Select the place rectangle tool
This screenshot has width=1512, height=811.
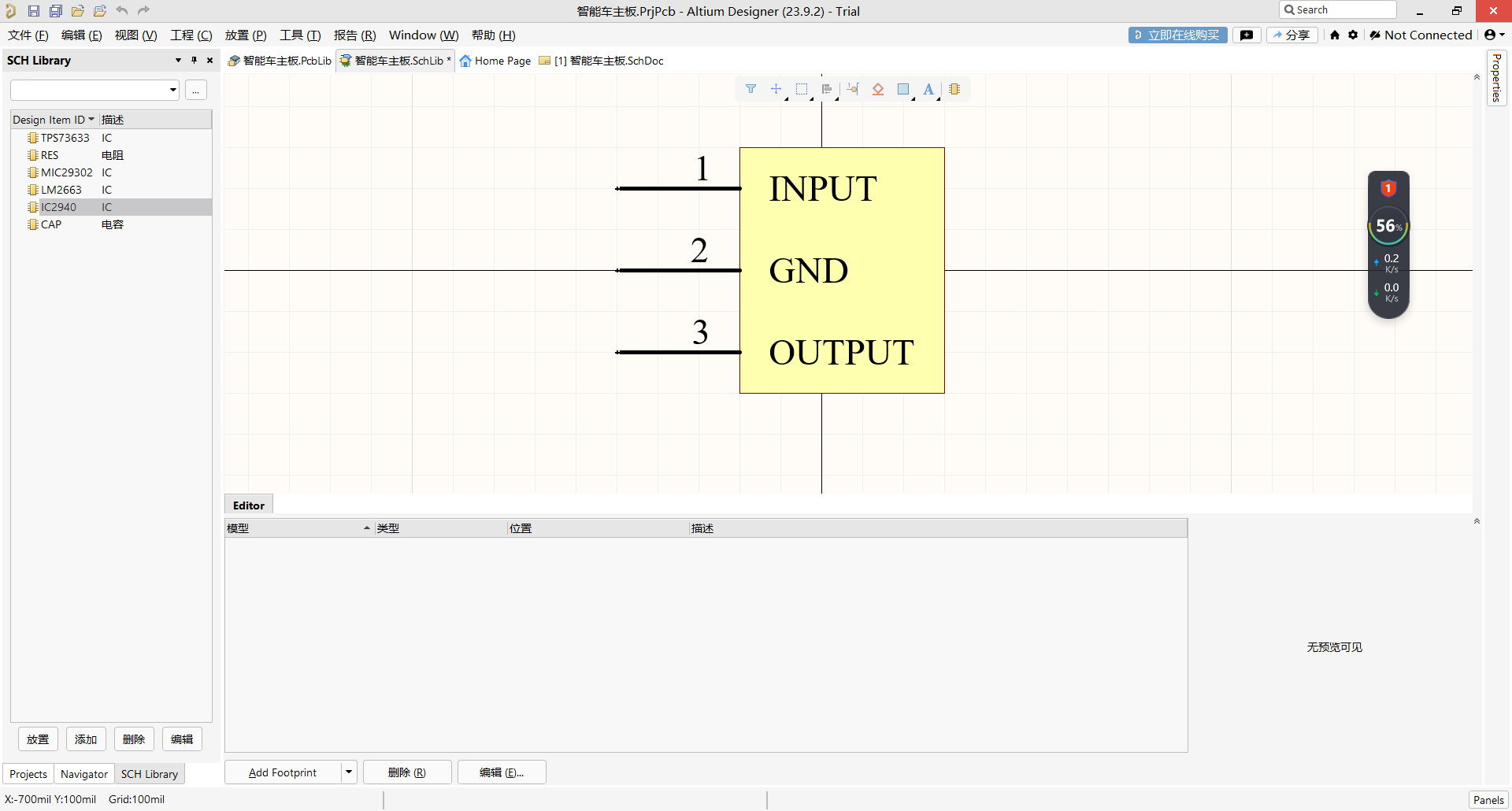point(903,89)
